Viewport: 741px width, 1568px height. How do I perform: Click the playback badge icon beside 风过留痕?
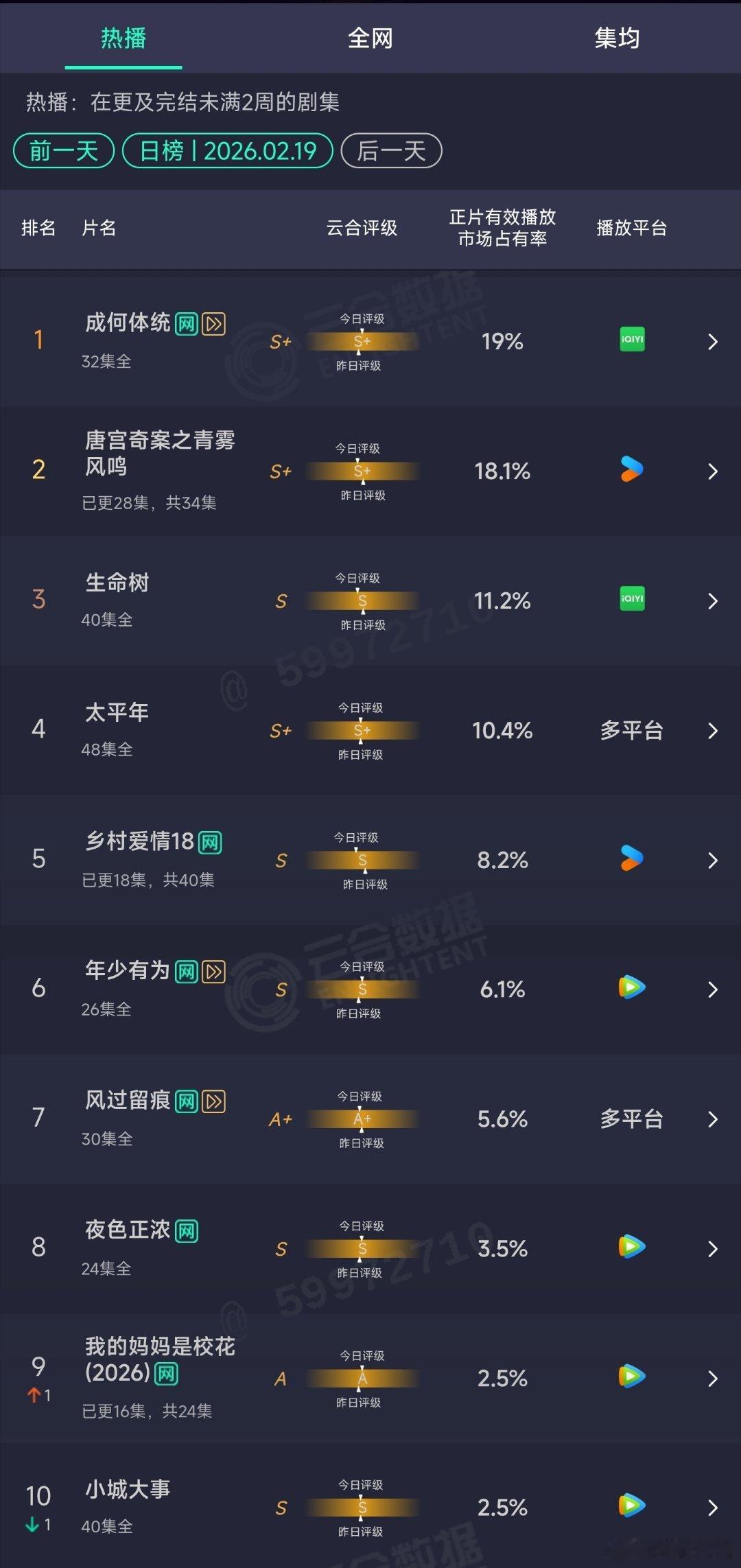[x=213, y=1101]
